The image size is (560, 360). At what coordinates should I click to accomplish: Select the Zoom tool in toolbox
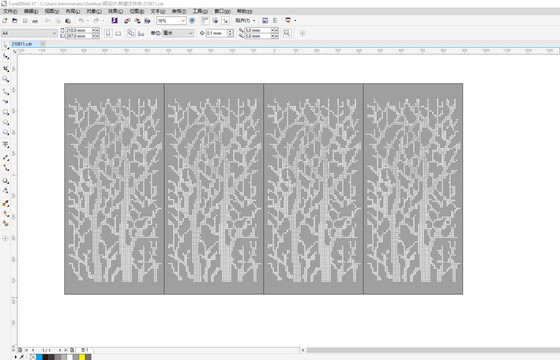[5, 79]
